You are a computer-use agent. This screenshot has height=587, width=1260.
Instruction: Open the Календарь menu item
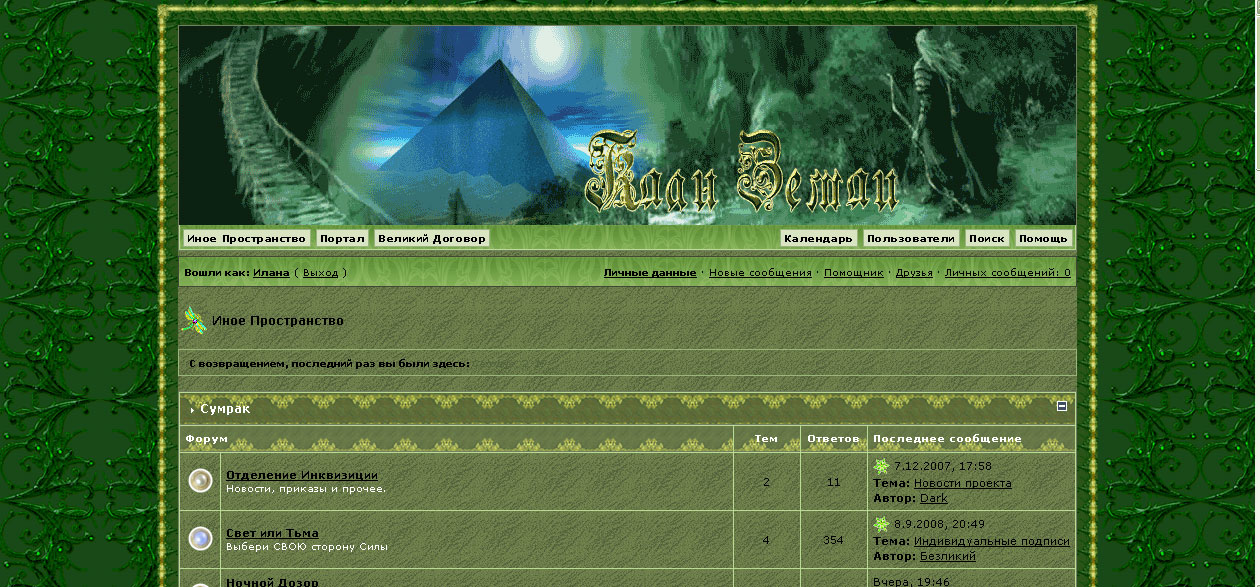[x=818, y=238]
